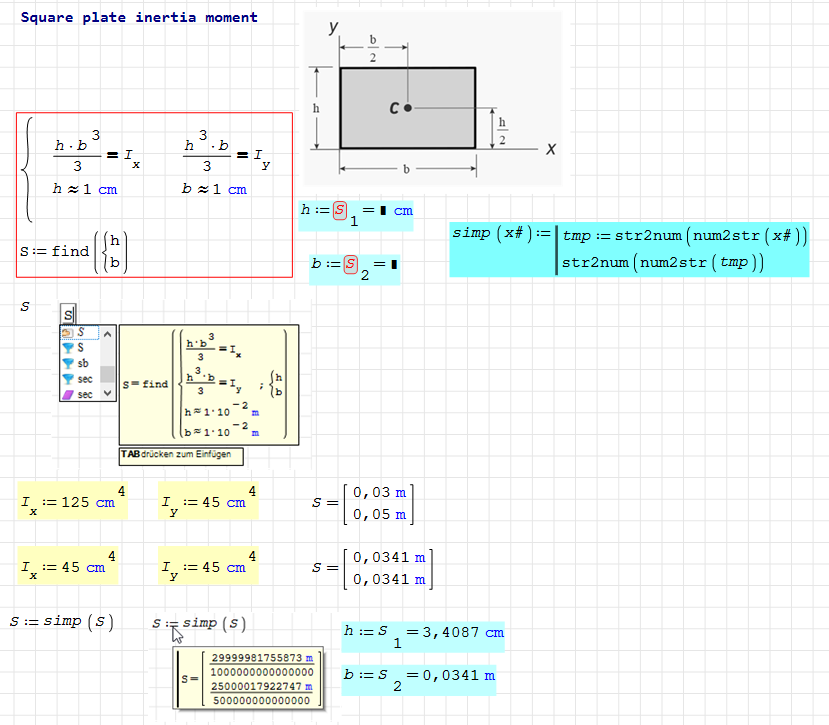Screen dimensions: 829x725
Task: Click the empty placeholder before cm in h definition
Action: [x=386, y=211]
